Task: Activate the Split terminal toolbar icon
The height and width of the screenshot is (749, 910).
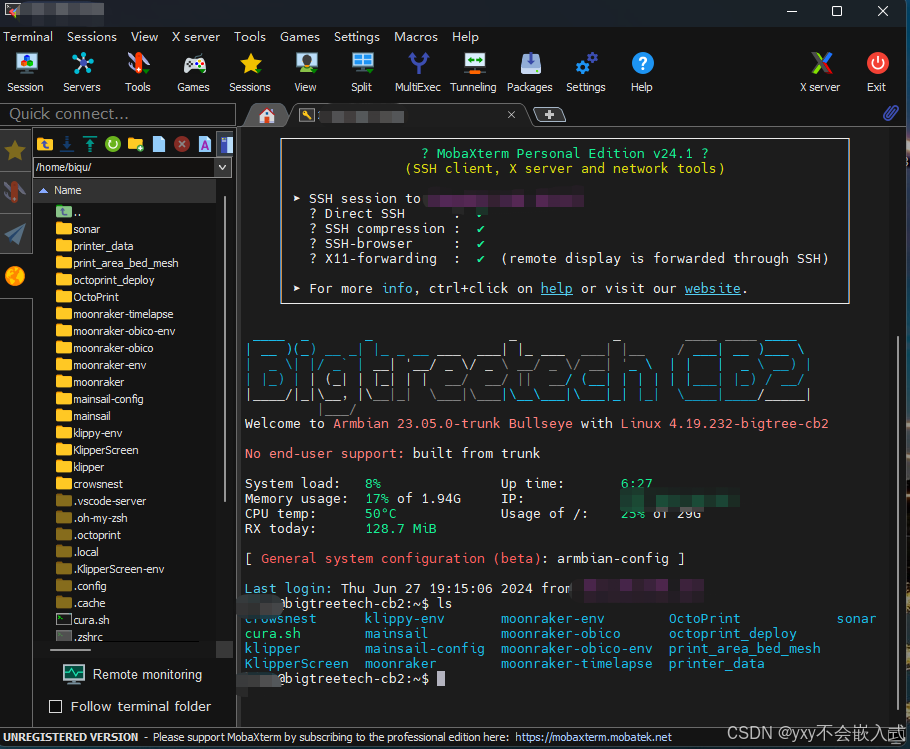Action: (362, 73)
